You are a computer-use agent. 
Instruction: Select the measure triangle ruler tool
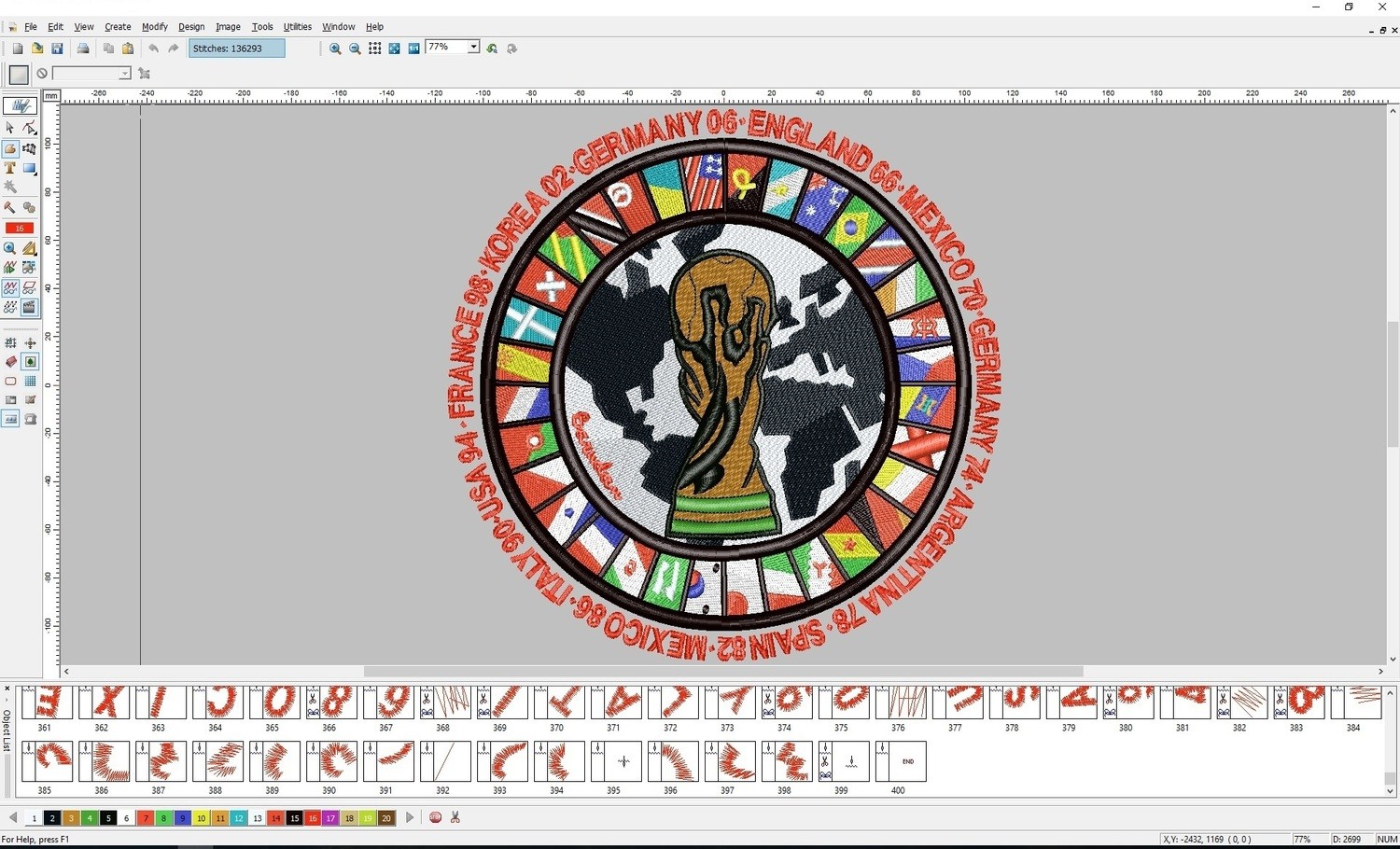30,248
